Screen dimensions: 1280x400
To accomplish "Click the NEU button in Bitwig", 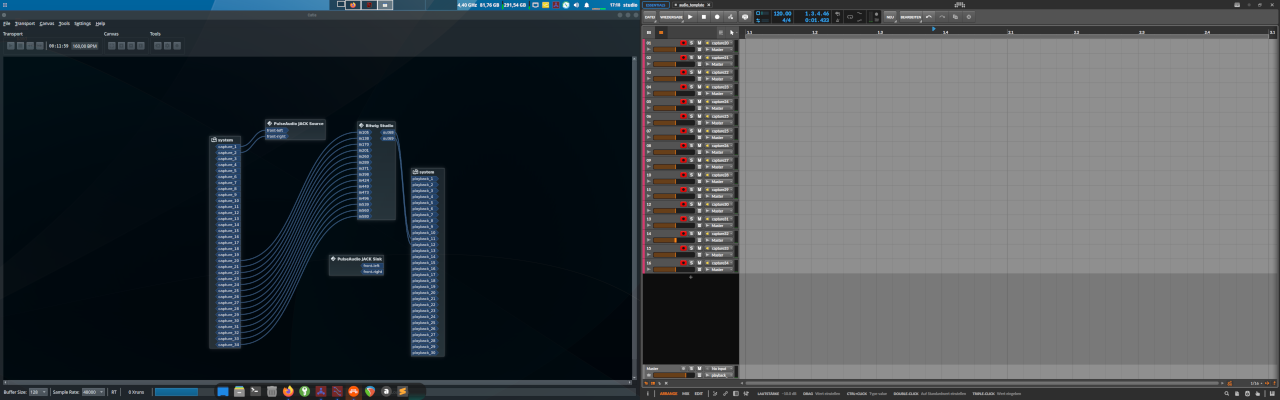I will [x=890, y=17].
